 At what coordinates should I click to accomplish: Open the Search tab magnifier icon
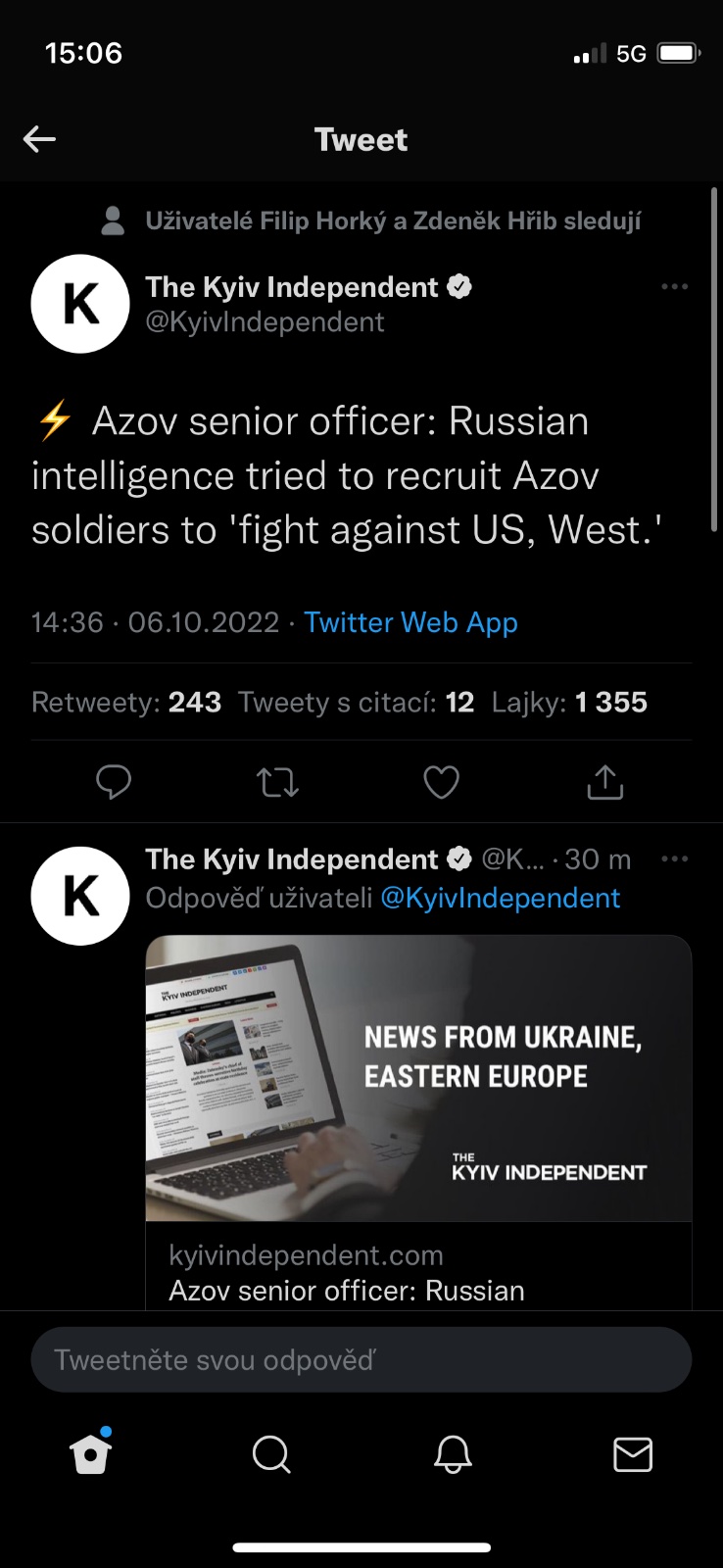pyautogui.click(x=271, y=1454)
